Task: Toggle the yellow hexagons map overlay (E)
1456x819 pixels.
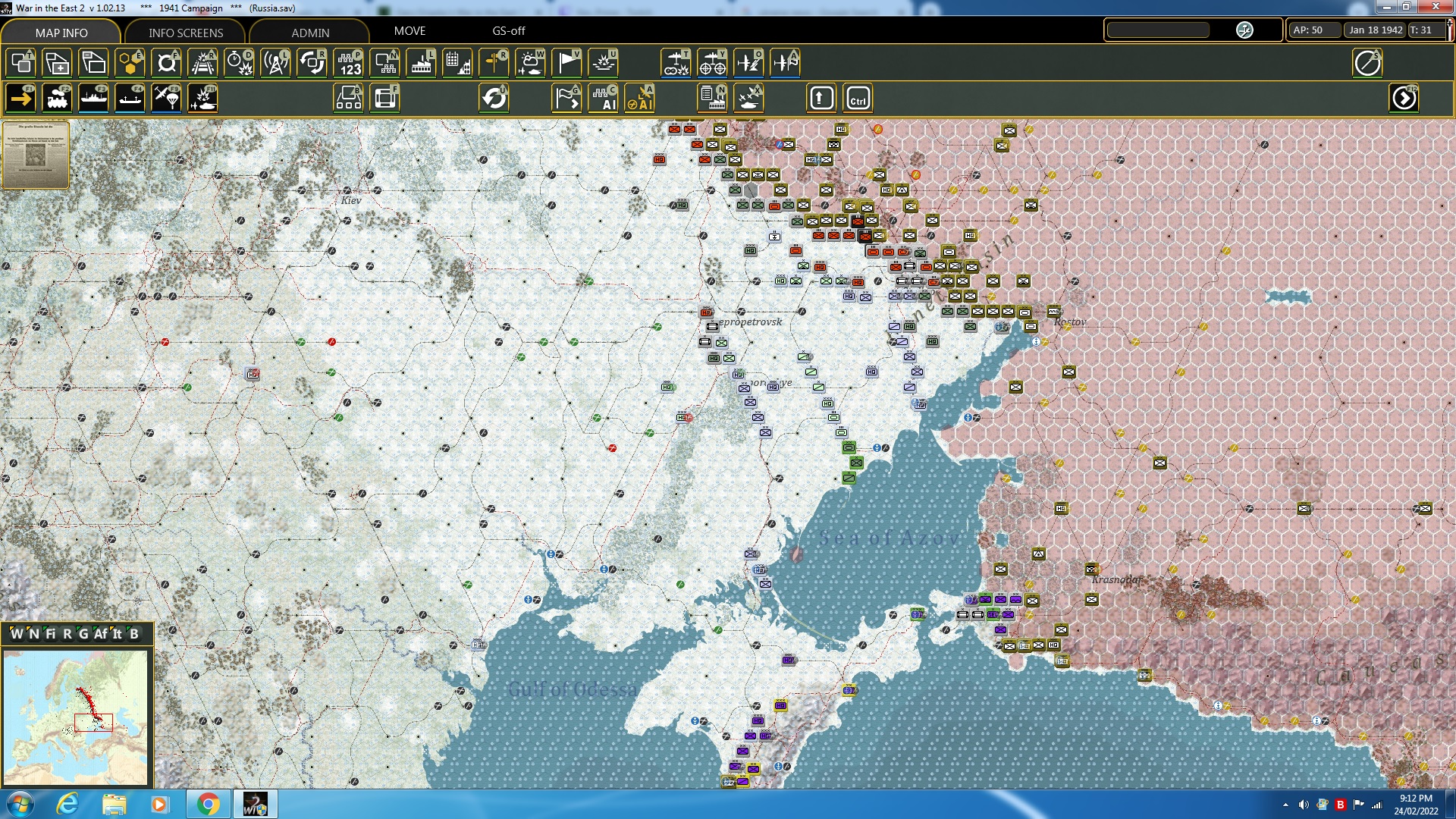Action: coord(130,63)
